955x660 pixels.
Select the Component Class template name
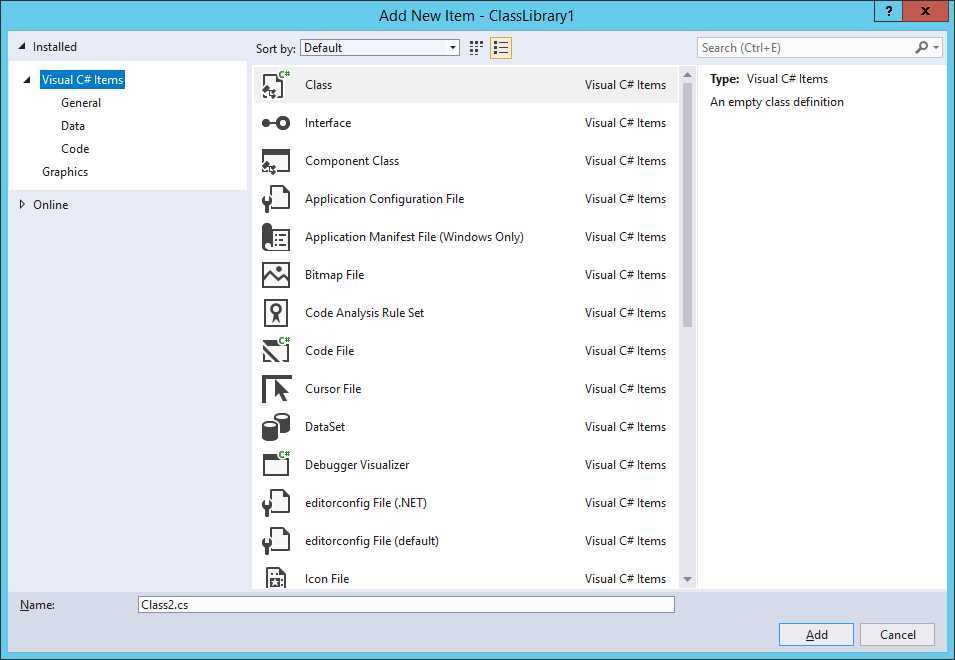coord(352,161)
